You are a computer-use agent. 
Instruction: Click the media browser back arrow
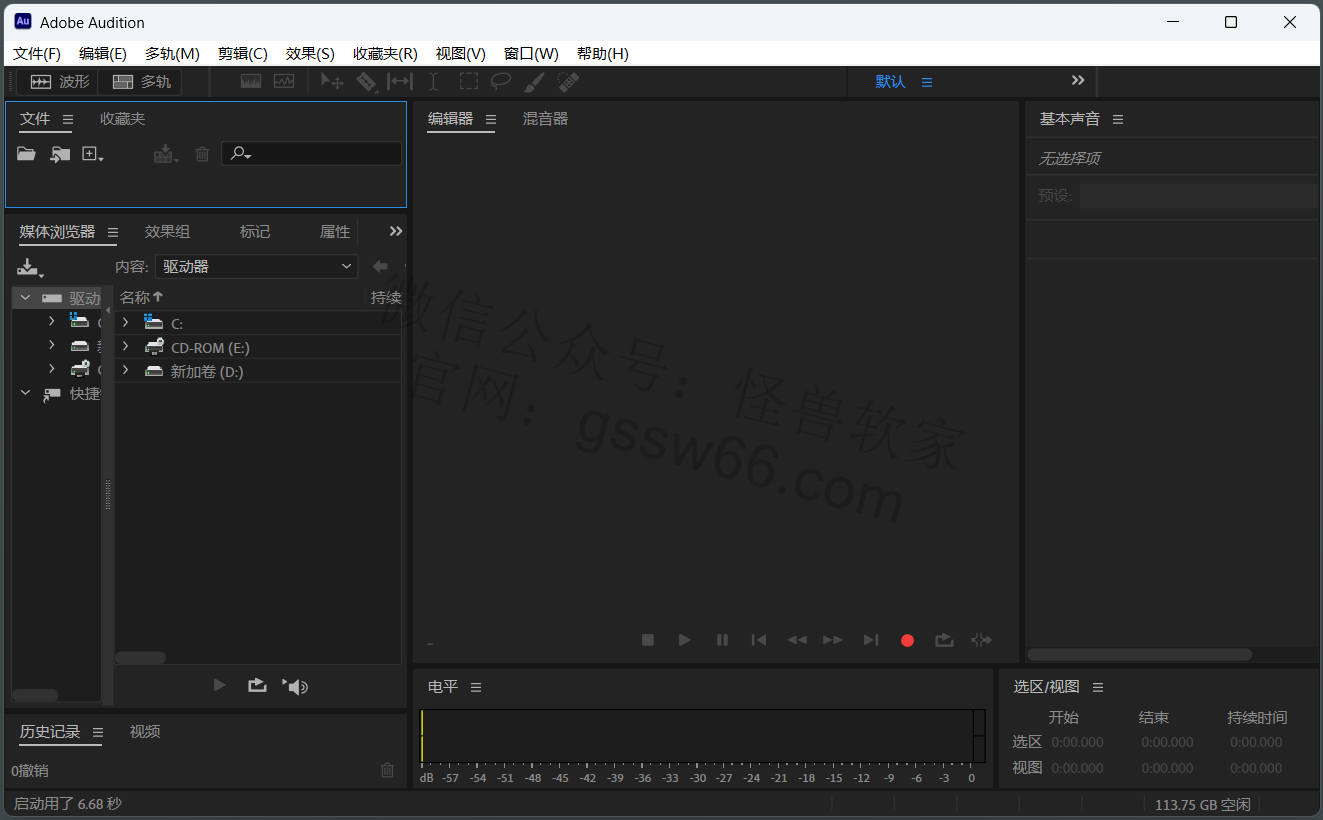tap(380, 266)
